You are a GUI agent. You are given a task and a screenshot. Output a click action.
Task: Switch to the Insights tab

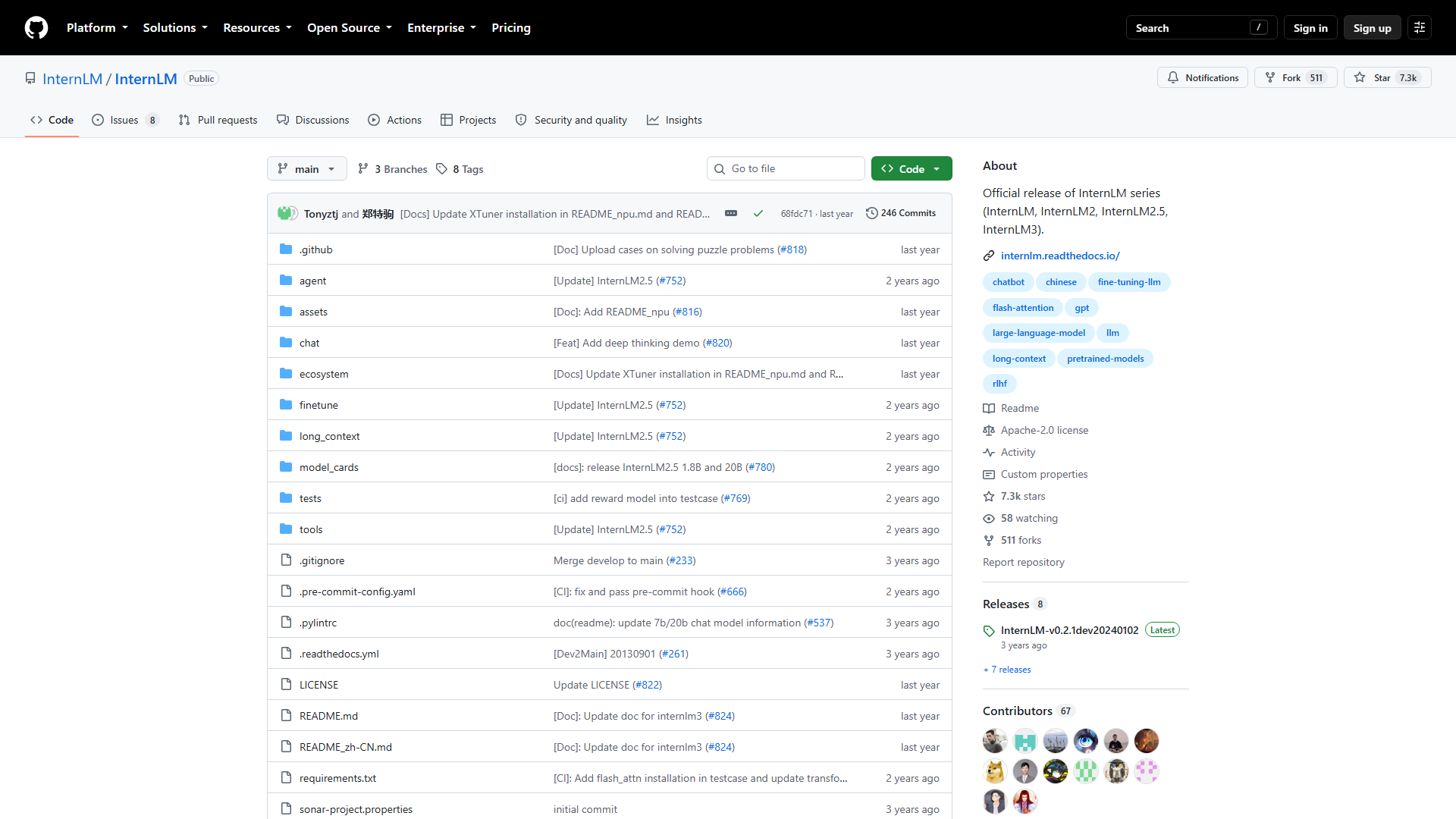[674, 120]
